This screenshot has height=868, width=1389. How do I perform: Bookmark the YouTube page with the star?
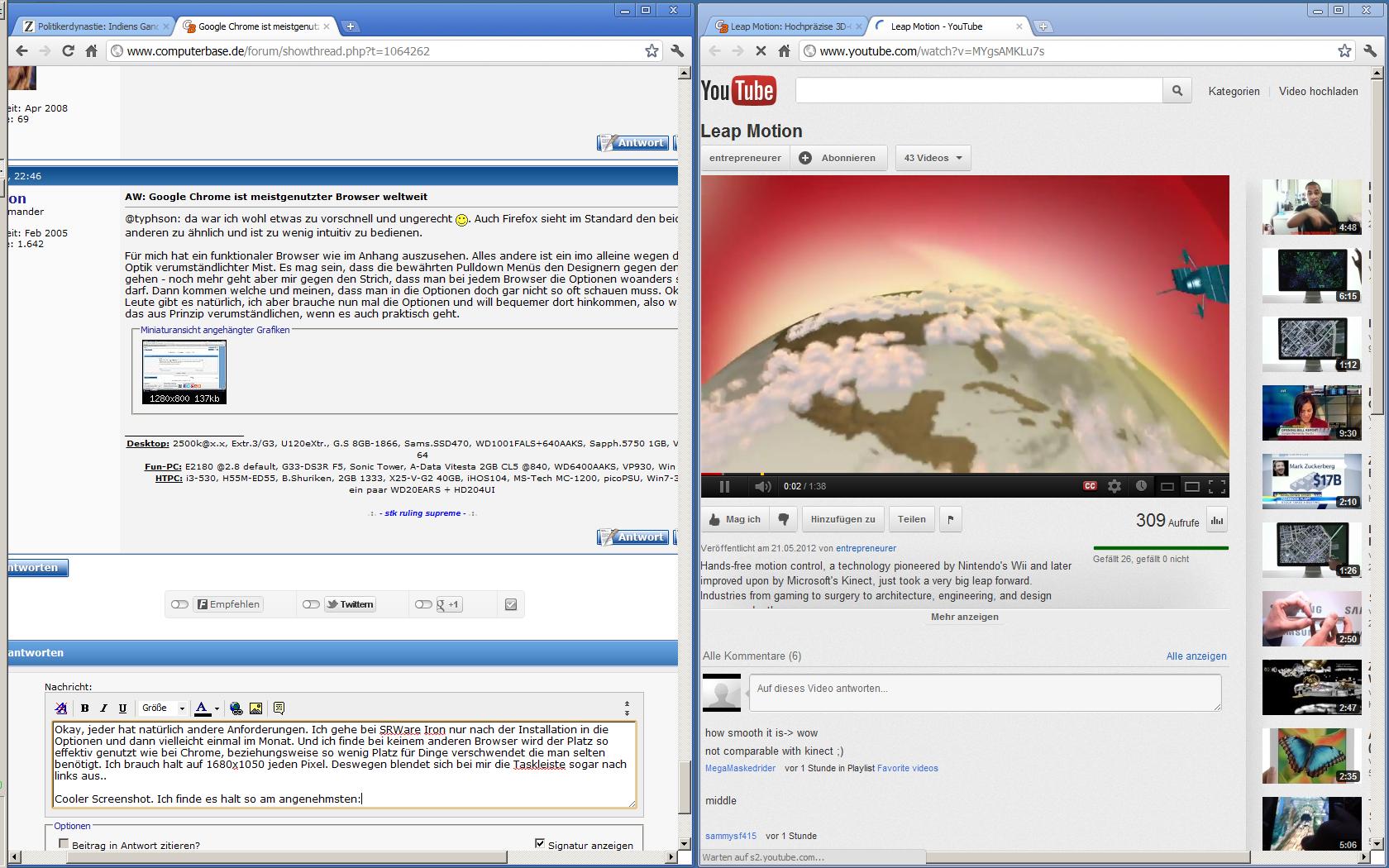tap(1344, 50)
